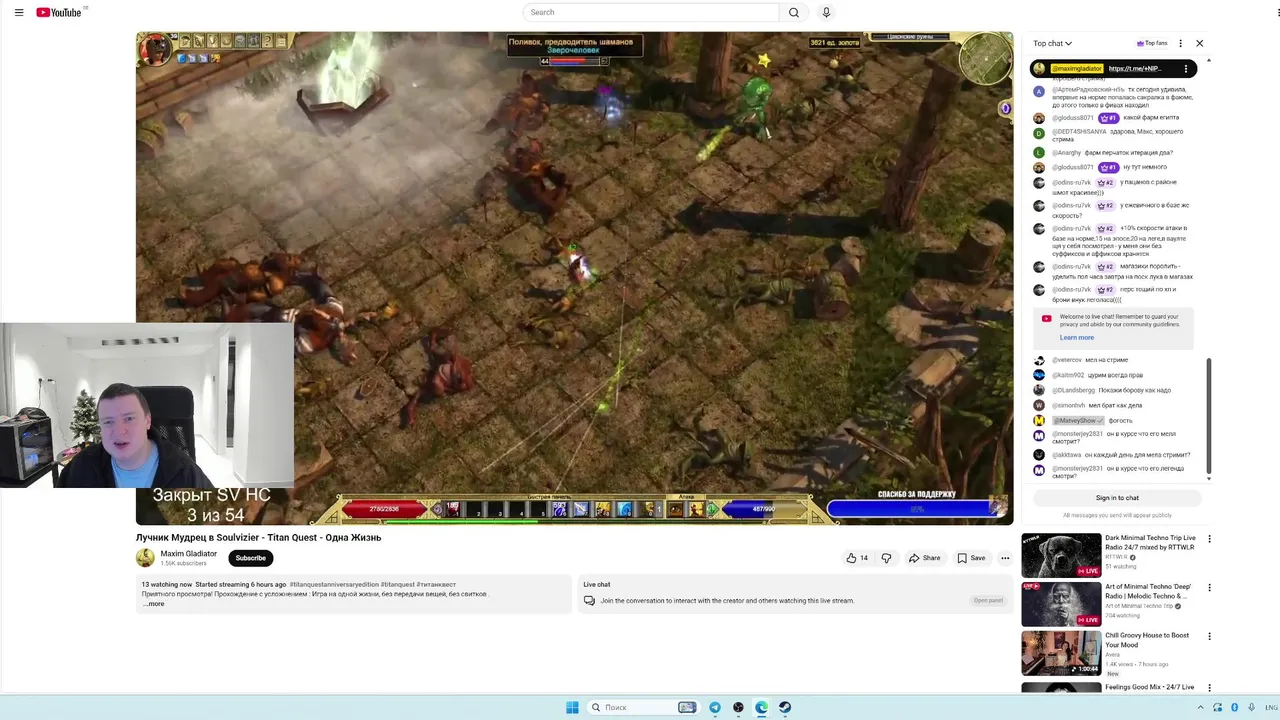Start voice search with microphone icon

click(826, 12)
